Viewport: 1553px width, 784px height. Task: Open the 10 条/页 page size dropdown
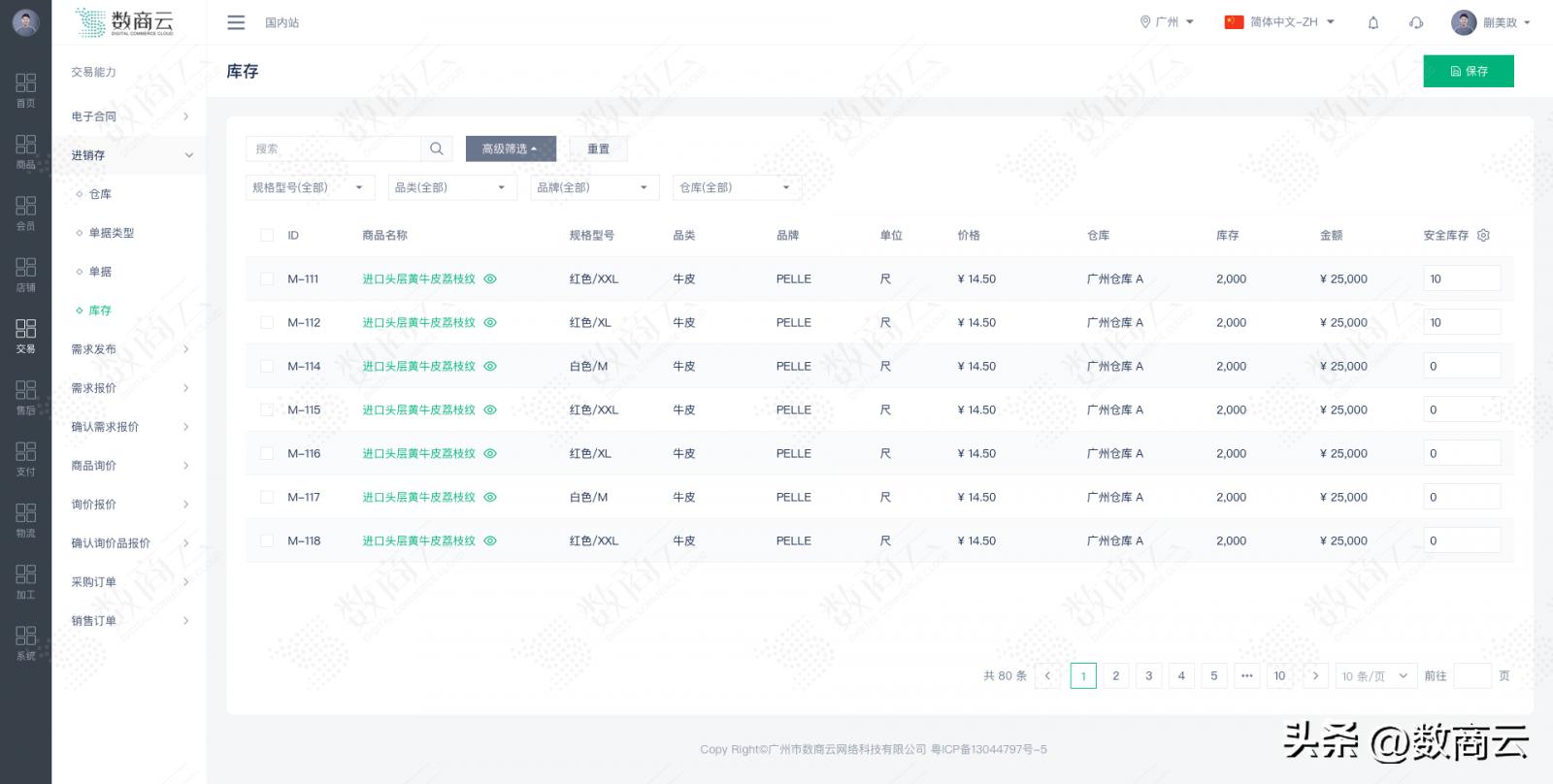pyautogui.click(x=1375, y=675)
